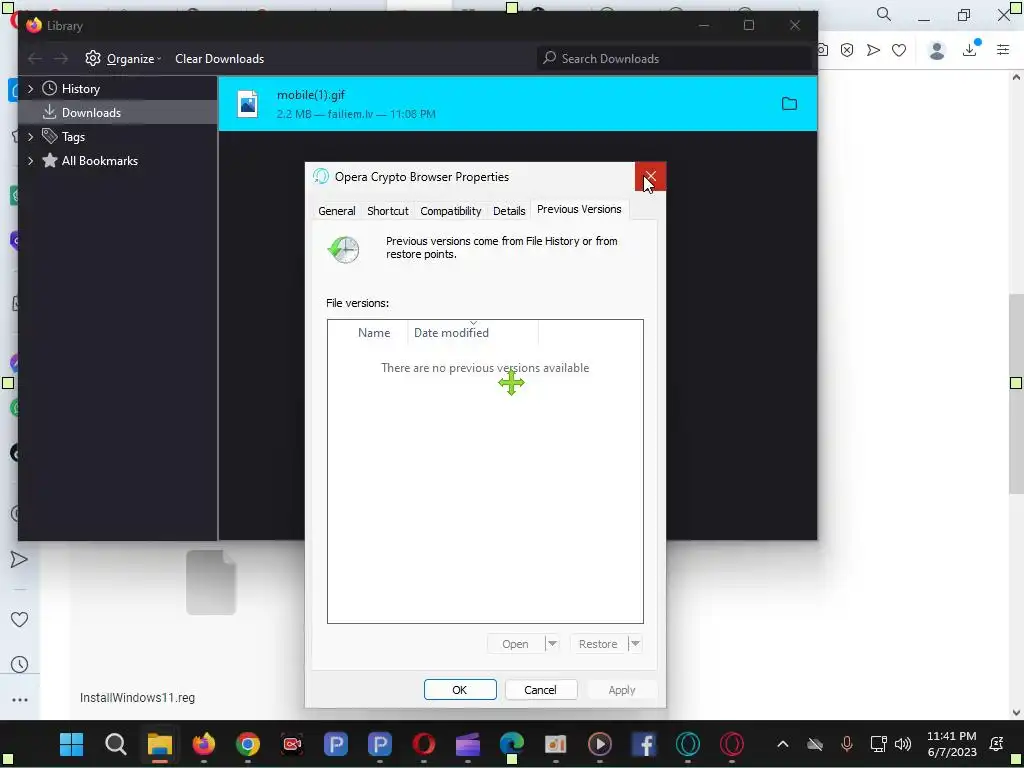This screenshot has height=768, width=1024.
Task: Select the mobile(1).gif file name
Action: [x=311, y=95]
